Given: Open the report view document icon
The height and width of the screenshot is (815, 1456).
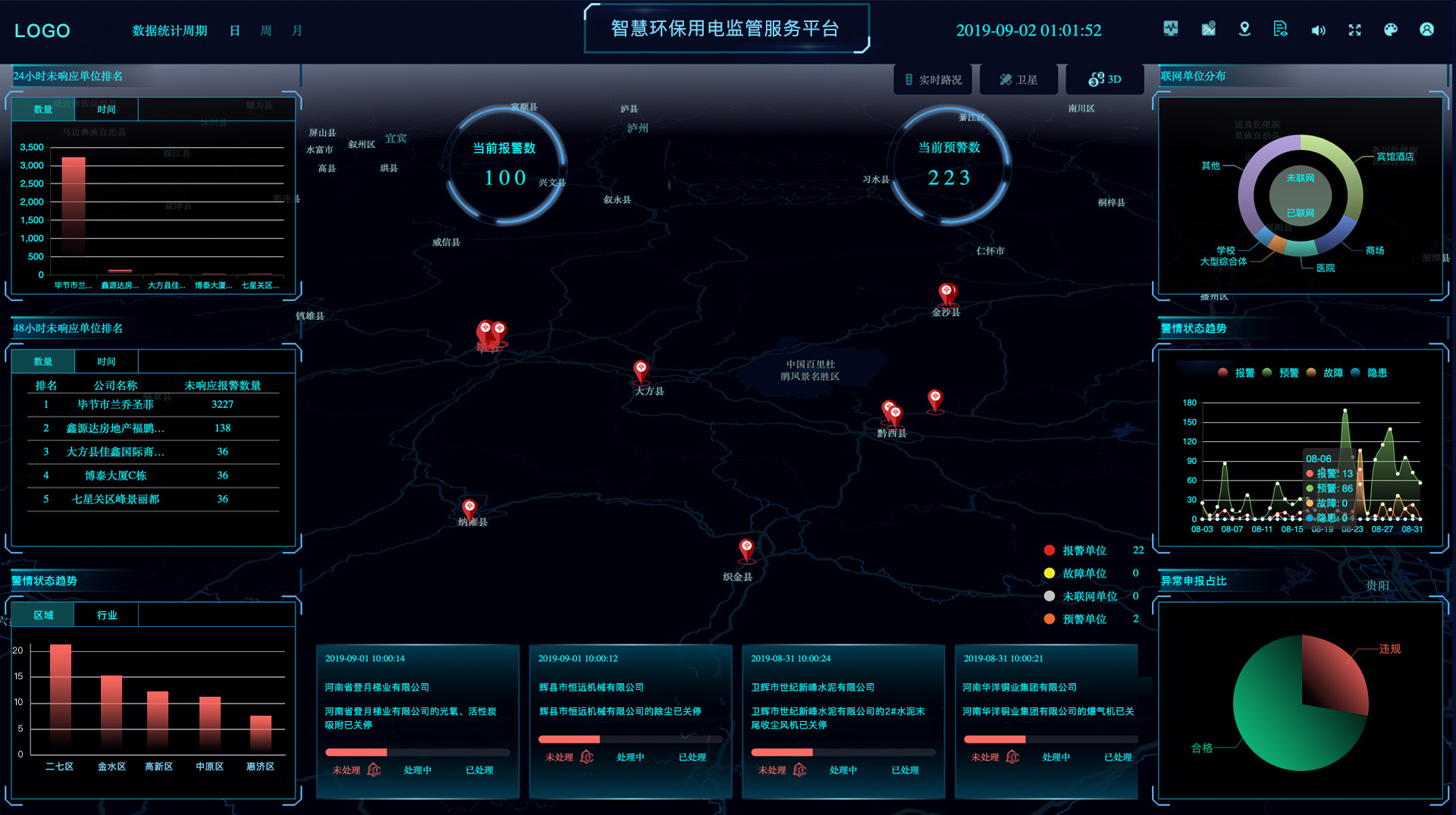Looking at the screenshot, I should pyautogui.click(x=1281, y=29).
